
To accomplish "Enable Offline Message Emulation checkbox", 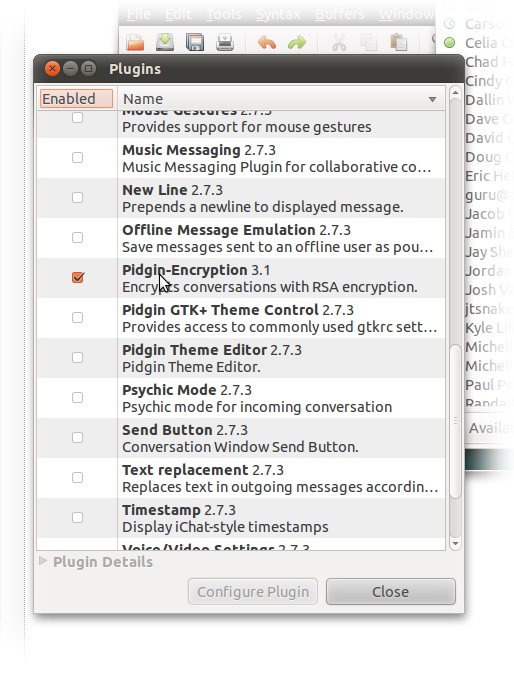I will click(x=77, y=238).
